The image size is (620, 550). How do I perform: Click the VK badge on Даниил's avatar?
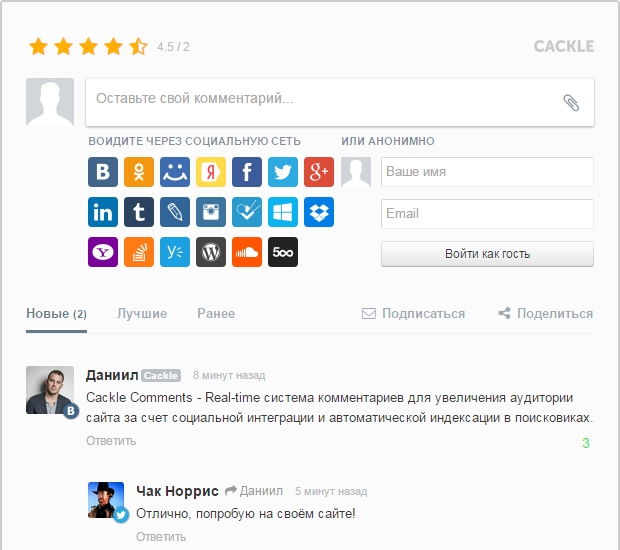click(71, 411)
